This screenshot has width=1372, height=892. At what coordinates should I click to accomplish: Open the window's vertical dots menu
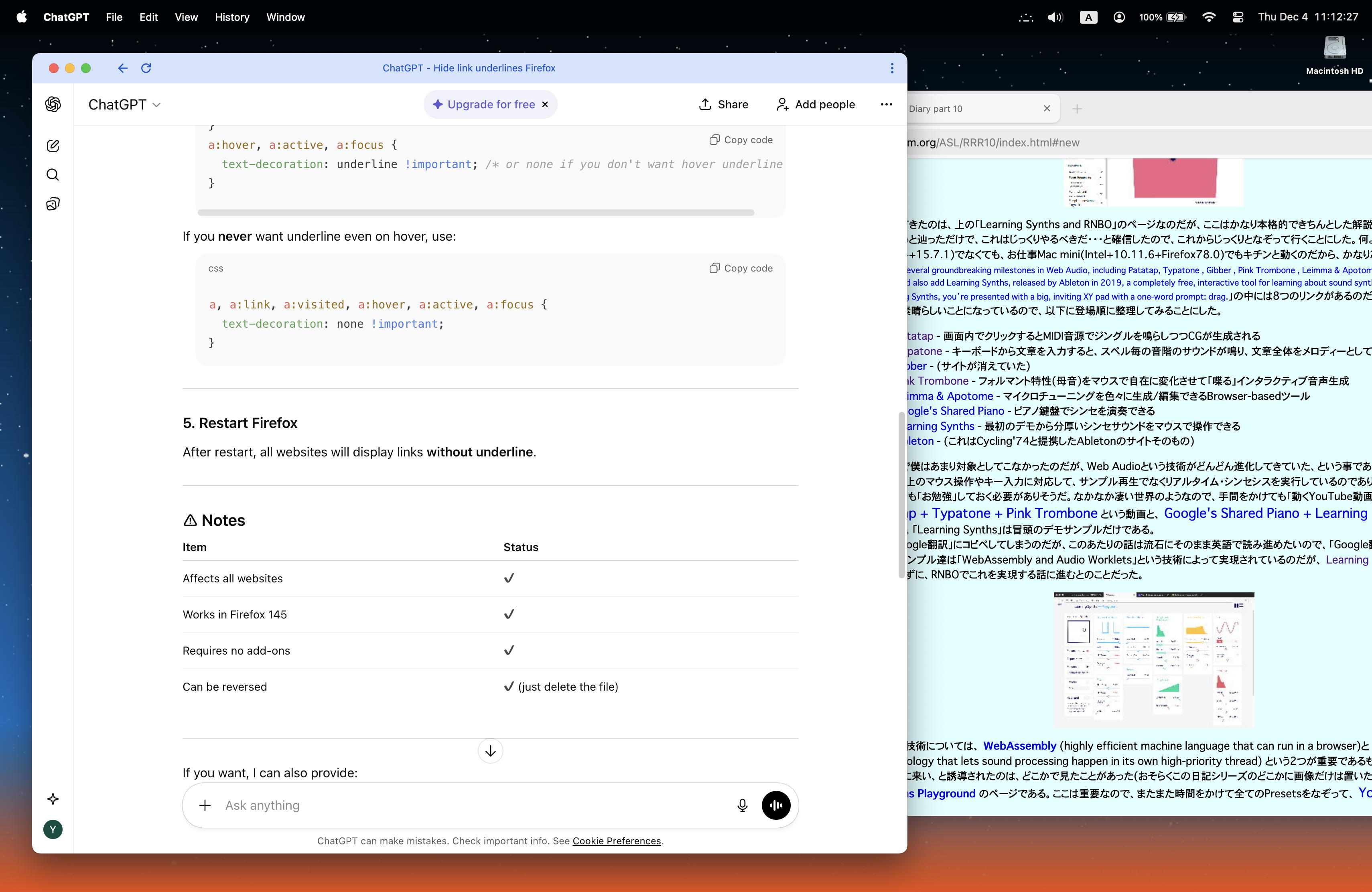click(892, 68)
